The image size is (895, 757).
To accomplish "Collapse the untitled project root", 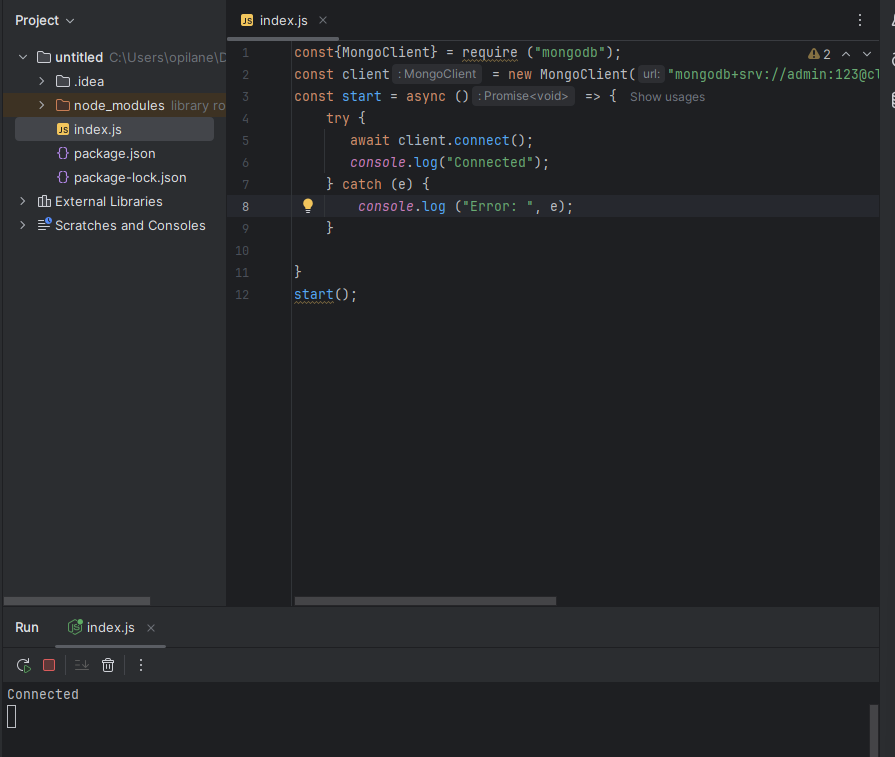I will tap(23, 57).
